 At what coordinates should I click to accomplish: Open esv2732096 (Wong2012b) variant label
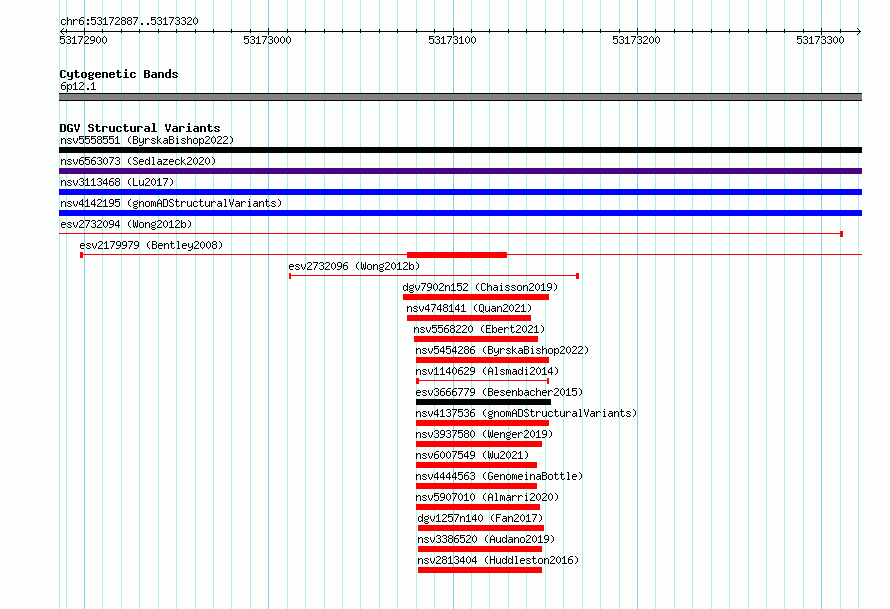coord(354,266)
